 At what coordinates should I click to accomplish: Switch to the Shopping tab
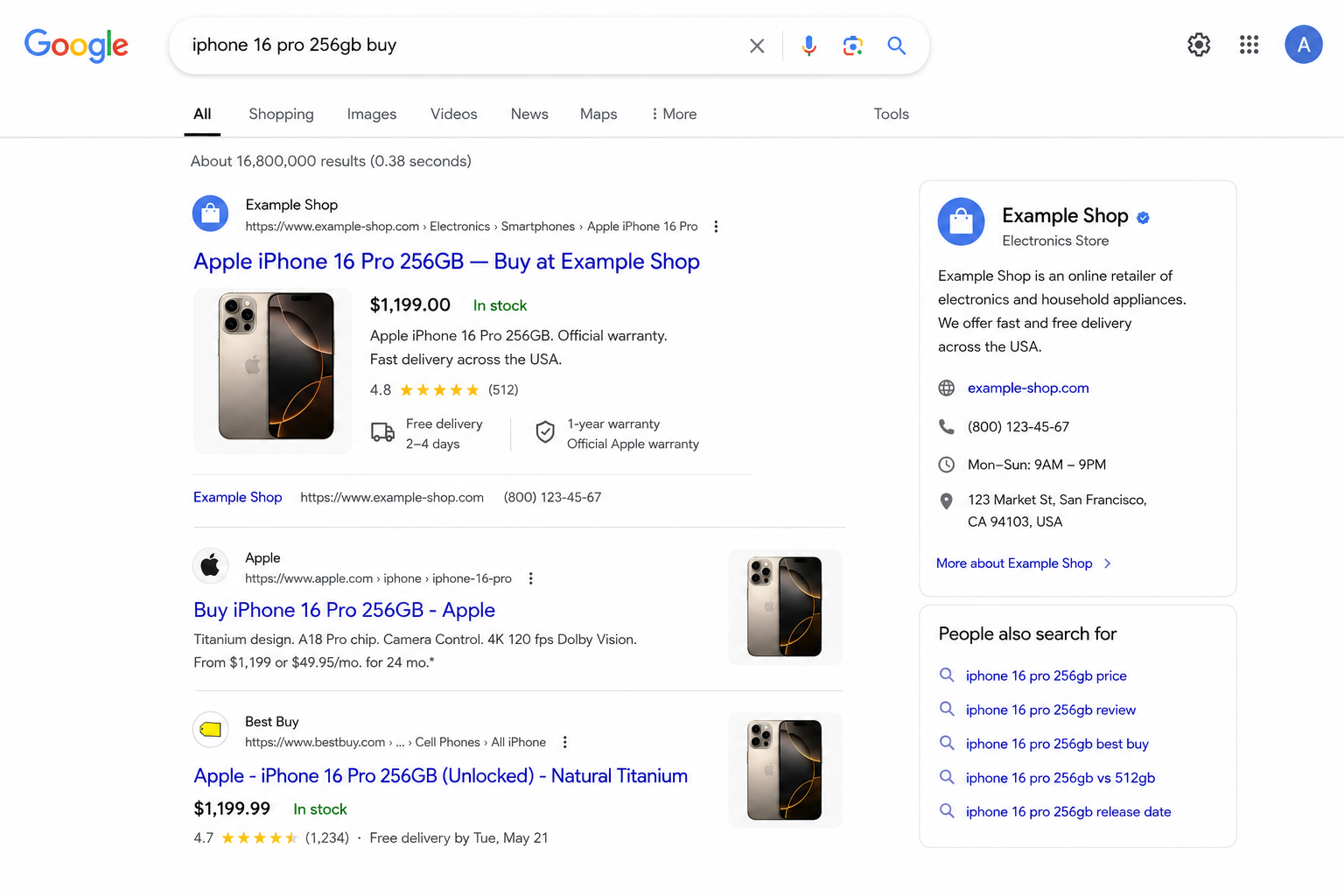[281, 114]
